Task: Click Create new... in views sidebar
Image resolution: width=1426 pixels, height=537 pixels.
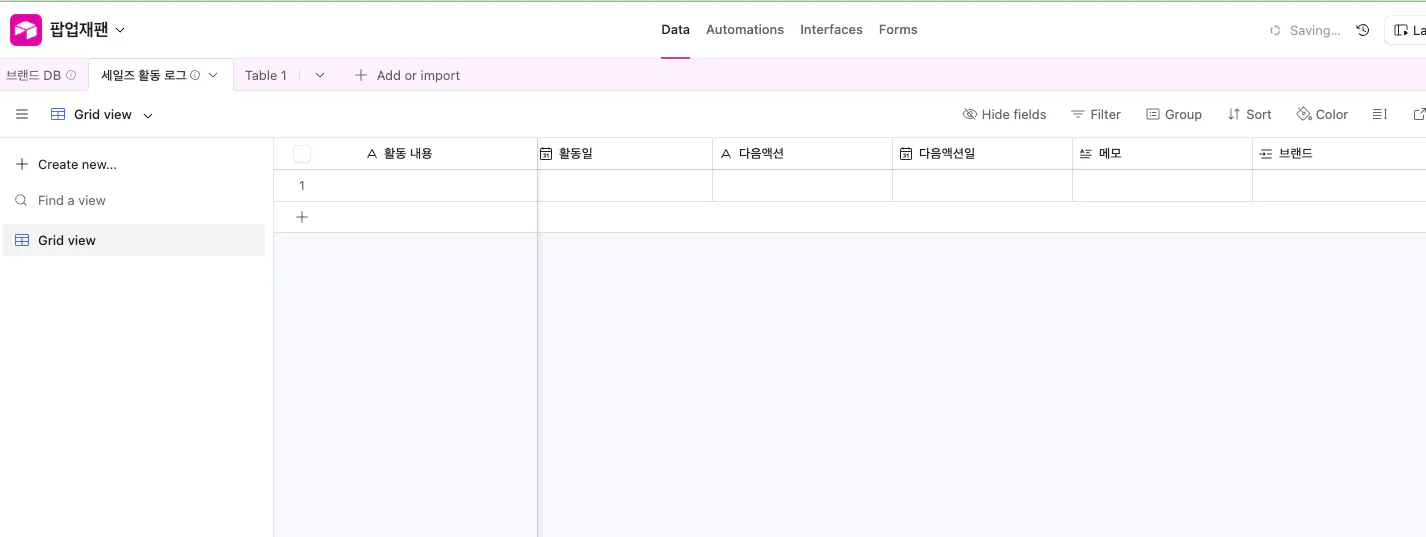Action: tap(67, 164)
